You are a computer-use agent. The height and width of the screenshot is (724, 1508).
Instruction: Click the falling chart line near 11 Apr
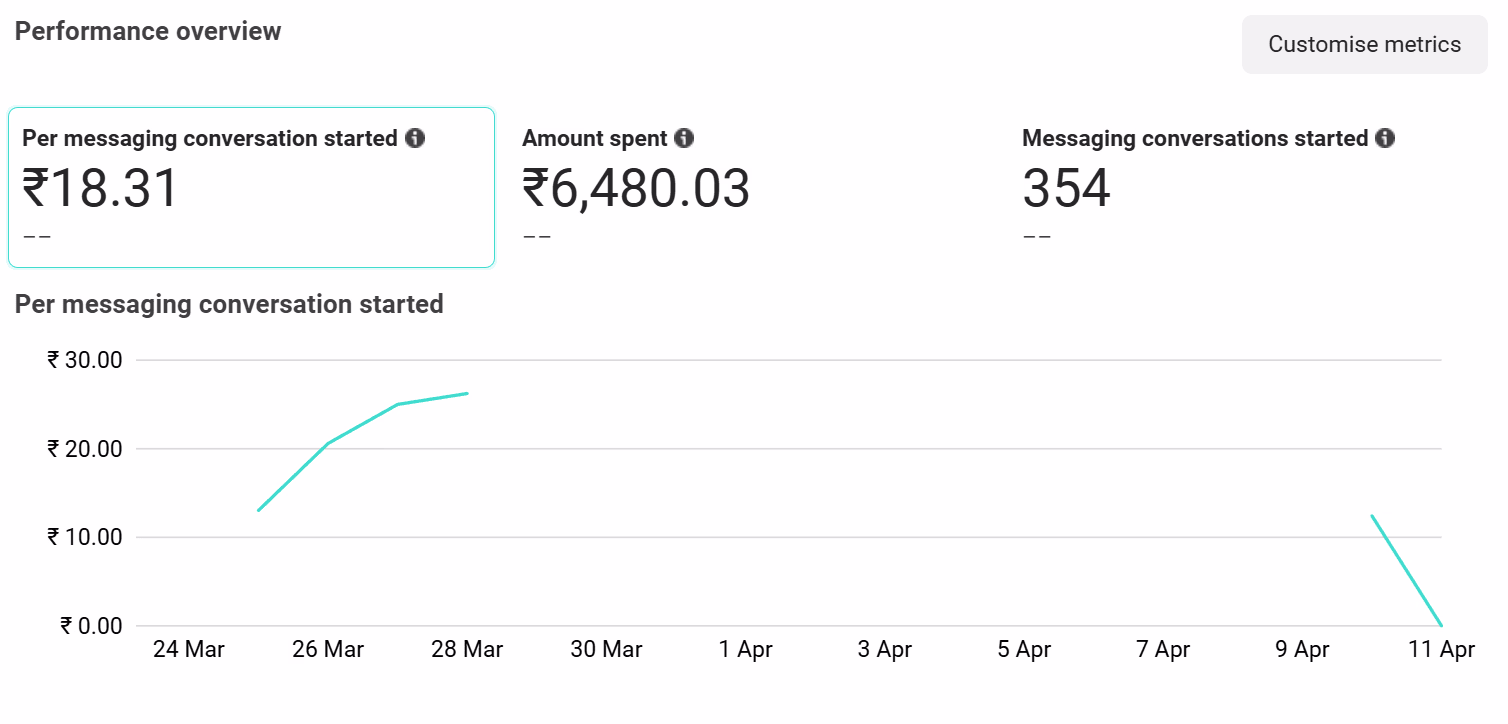(x=1407, y=571)
